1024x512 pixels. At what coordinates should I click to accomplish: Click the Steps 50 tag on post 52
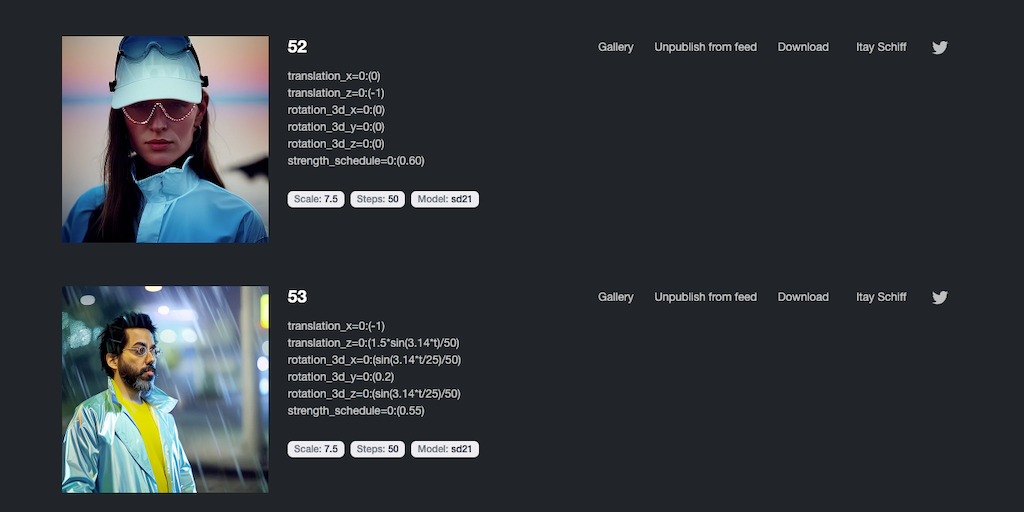[x=378, y=199]
